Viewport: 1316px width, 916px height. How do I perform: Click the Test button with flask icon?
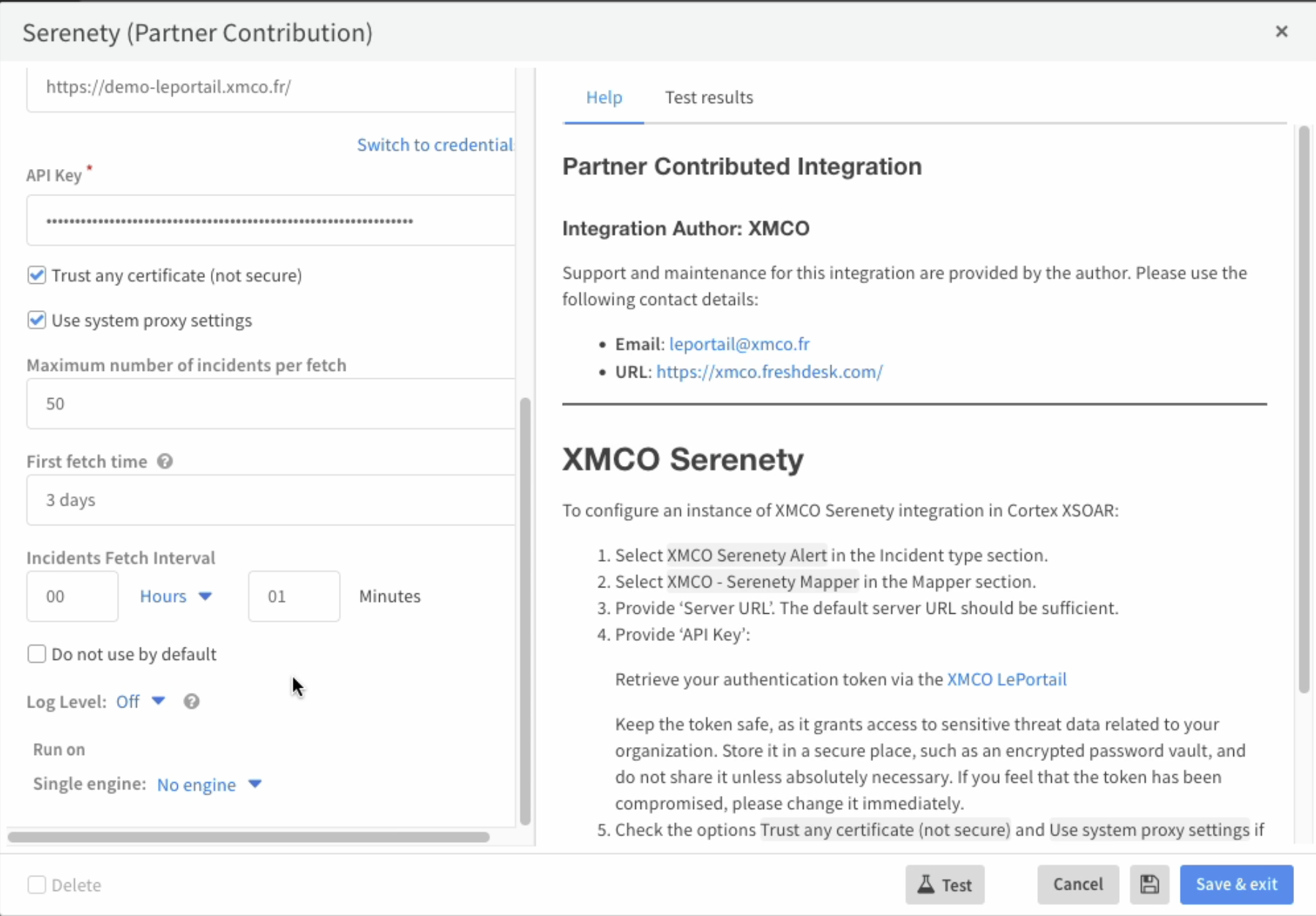pos(944,885)
